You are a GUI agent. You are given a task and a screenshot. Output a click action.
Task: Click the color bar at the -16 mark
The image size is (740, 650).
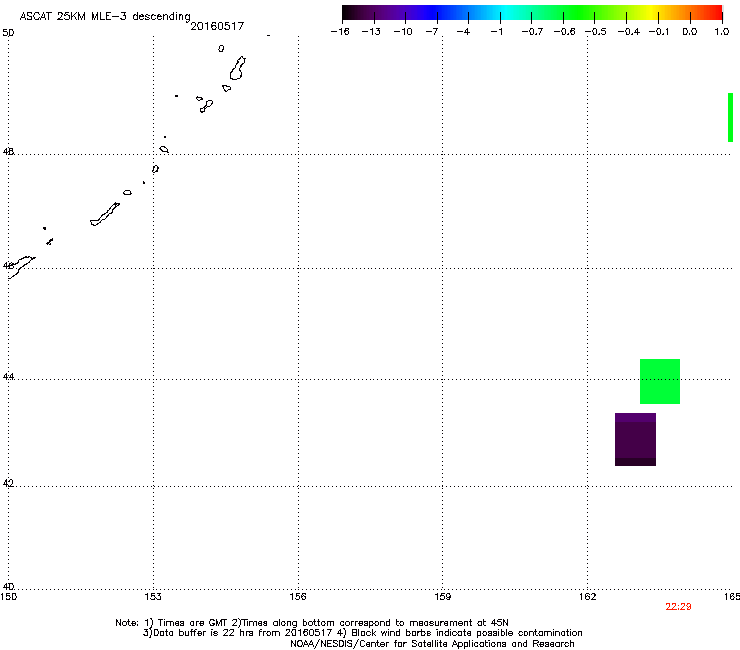tap(343, 13)
